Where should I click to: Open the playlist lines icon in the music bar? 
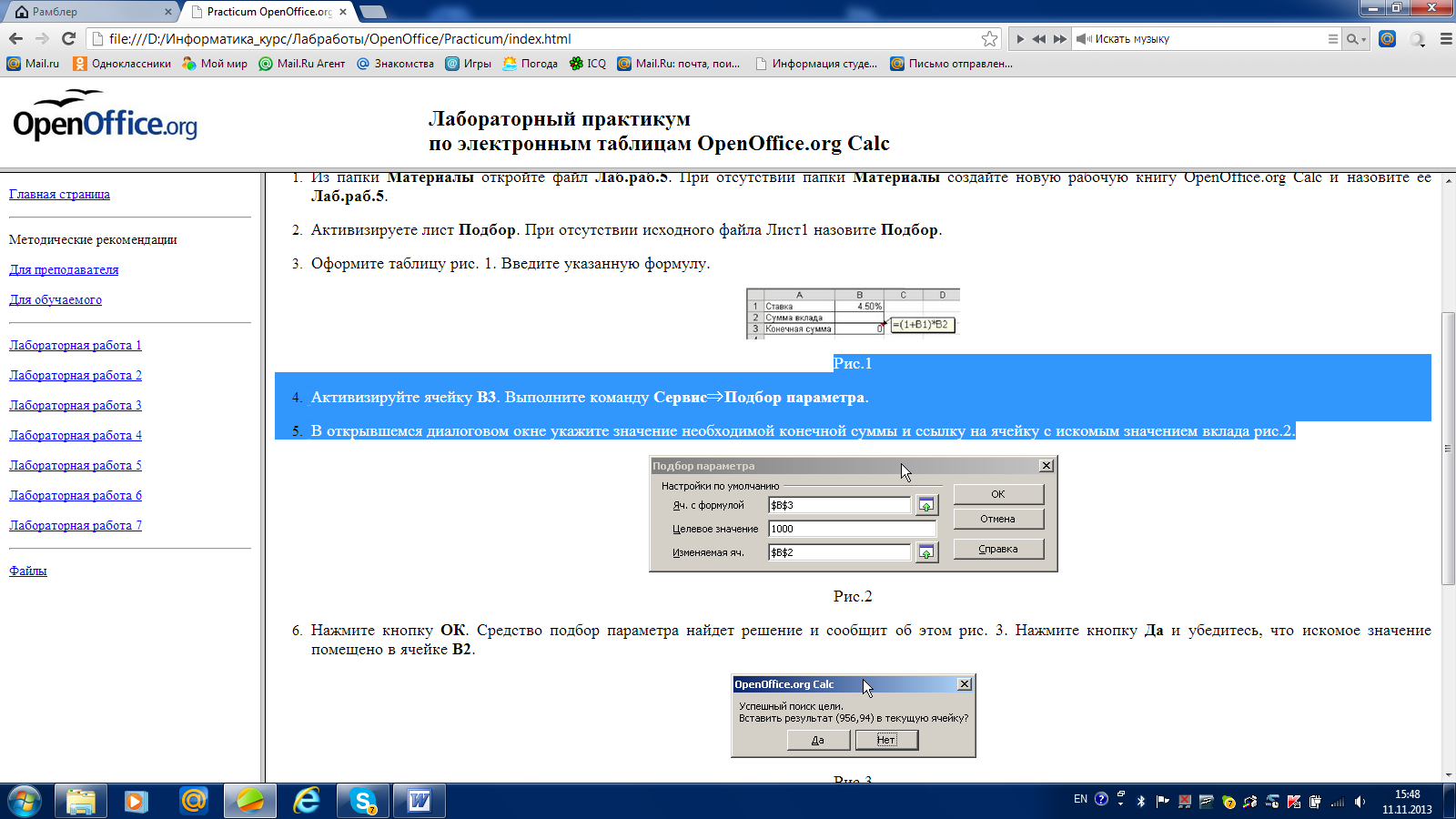pyautogui.click(x=1333, y=39)
